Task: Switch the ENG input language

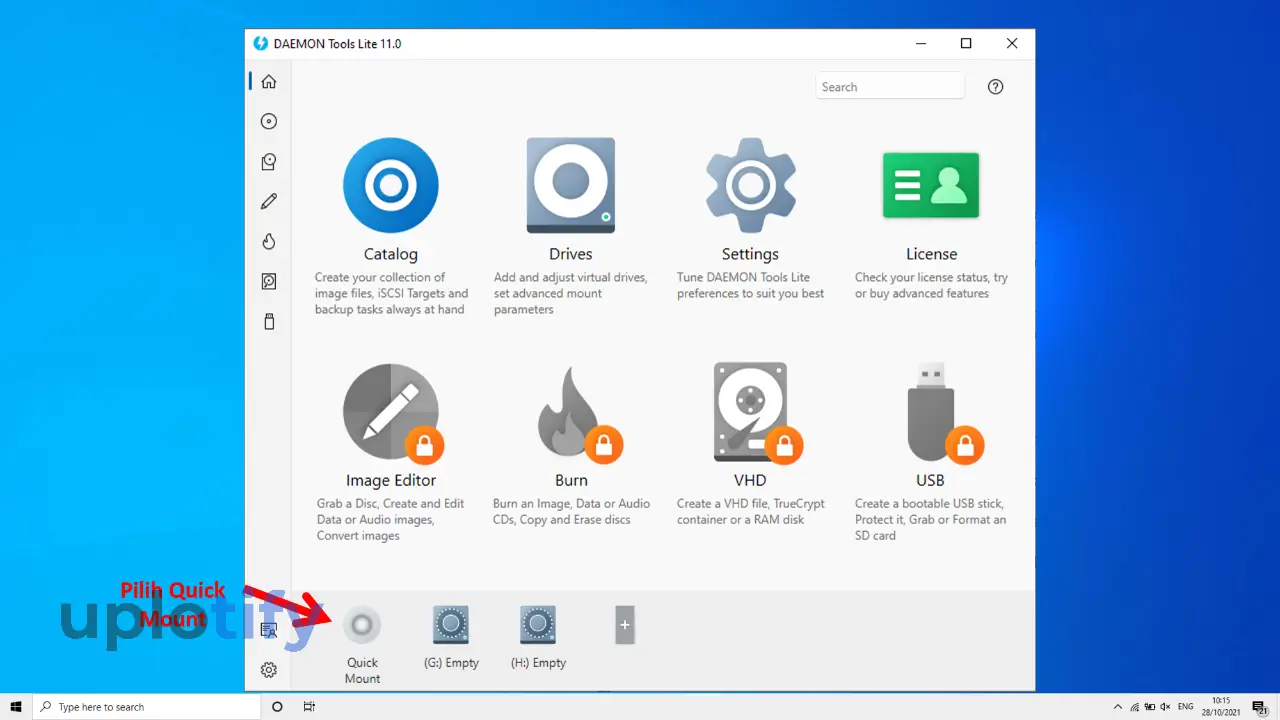Action: [x=1186, y=707]
